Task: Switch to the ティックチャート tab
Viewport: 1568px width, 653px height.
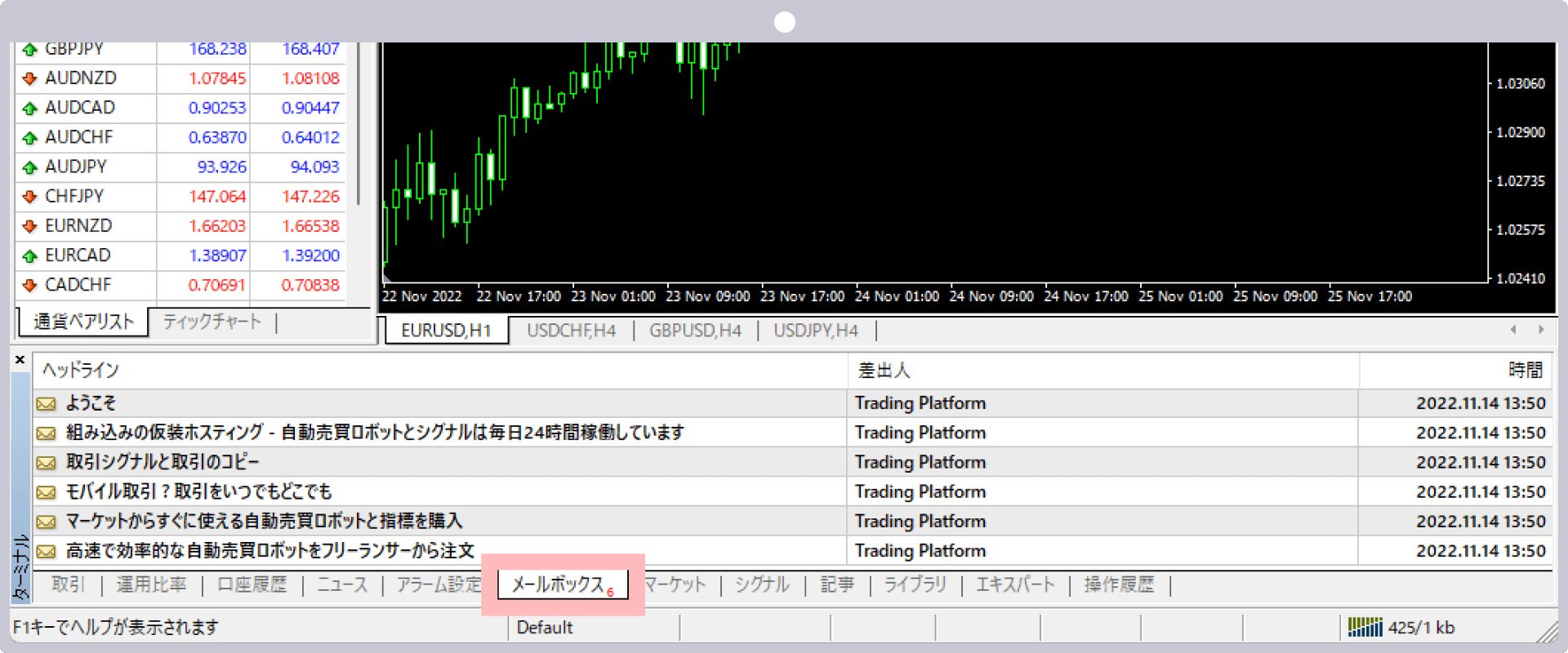Action: coord(212,322)
